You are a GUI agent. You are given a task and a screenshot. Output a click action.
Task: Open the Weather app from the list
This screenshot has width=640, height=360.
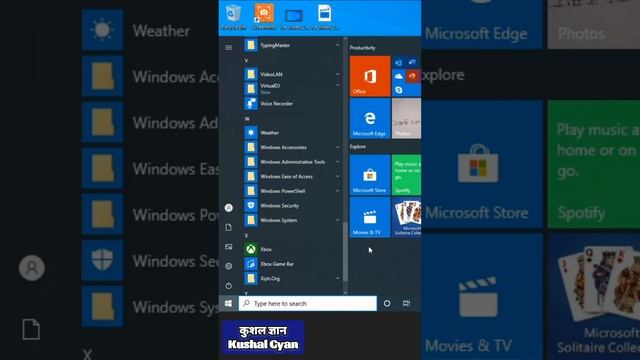point(292,133)
